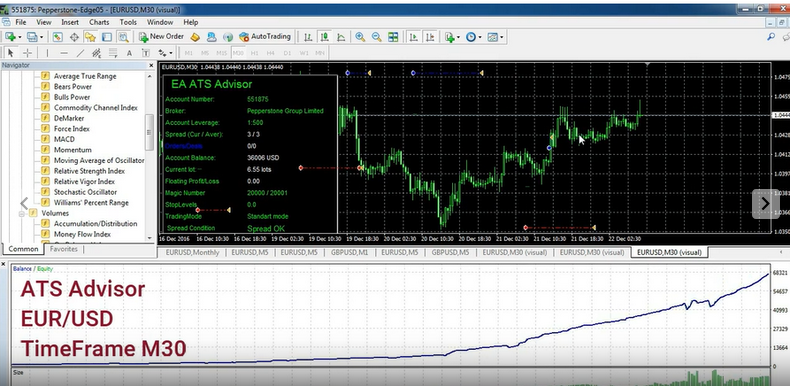Launch MetaEditor via yellow book icon
Image resolution: width=790 pixels, height=386 pixels.
coord(195,37)
